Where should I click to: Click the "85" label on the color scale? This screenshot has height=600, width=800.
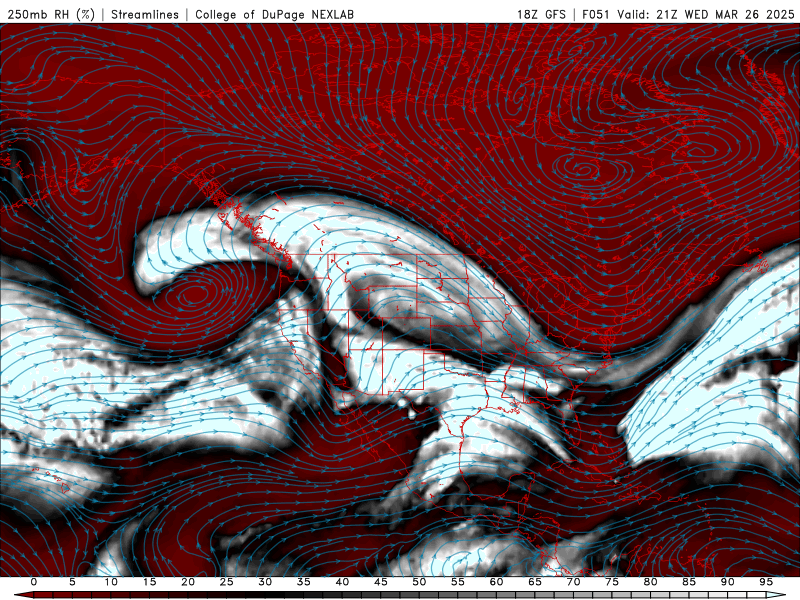(689, 582)
